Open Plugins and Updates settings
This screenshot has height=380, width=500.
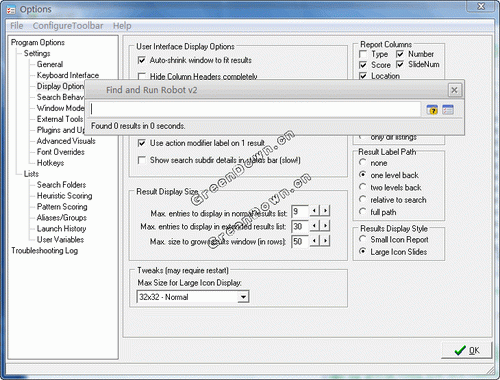[x=60, y=130]
